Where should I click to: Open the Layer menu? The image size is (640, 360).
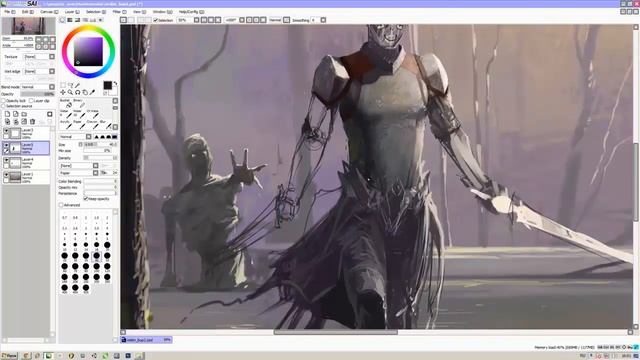(72, 12)
